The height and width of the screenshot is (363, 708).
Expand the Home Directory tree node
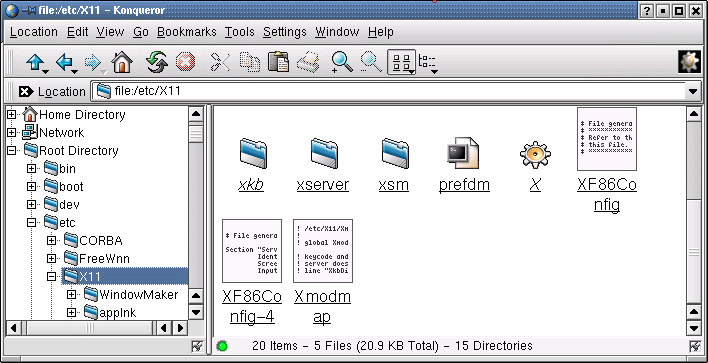[12, 115]
